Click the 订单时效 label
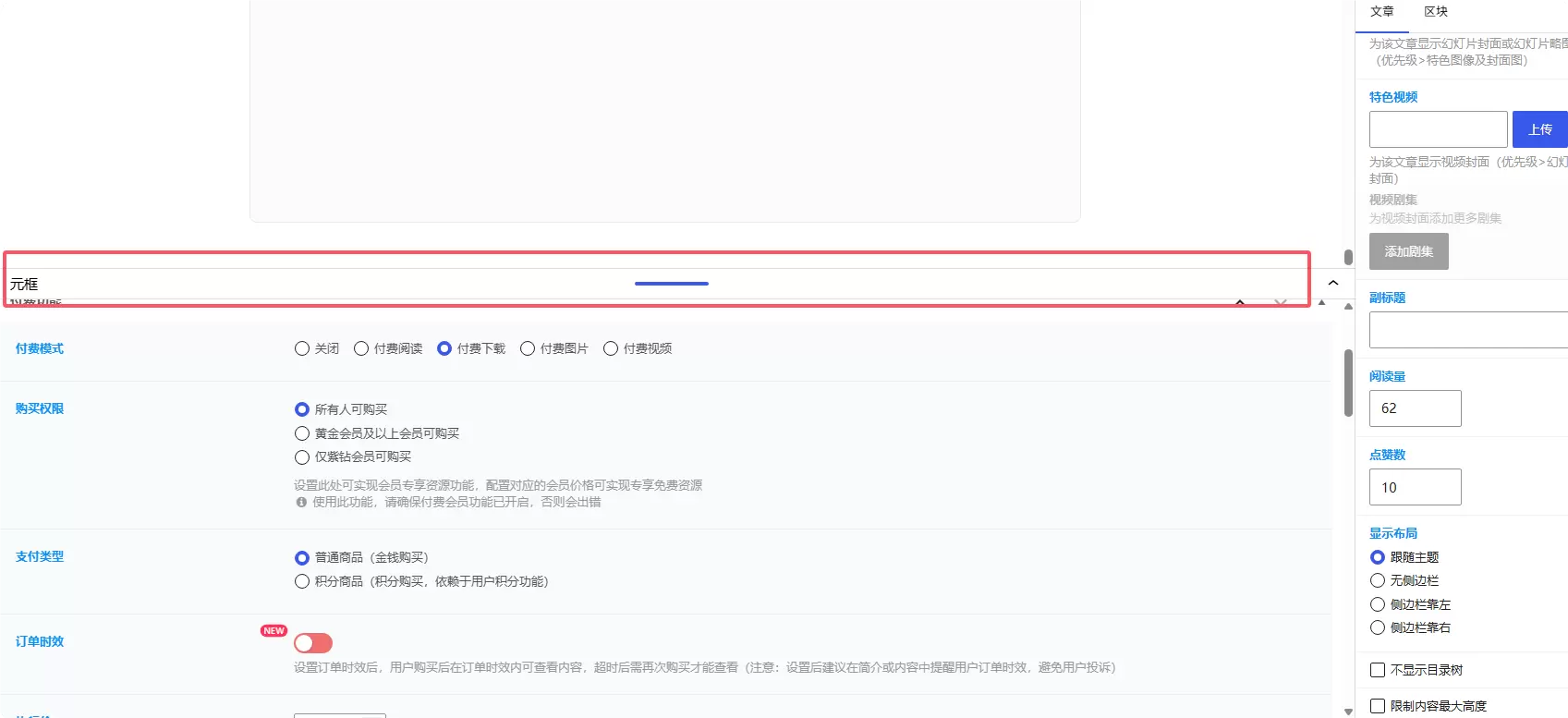Viewport: 1568px width, 718px height. tap(40, 641)
